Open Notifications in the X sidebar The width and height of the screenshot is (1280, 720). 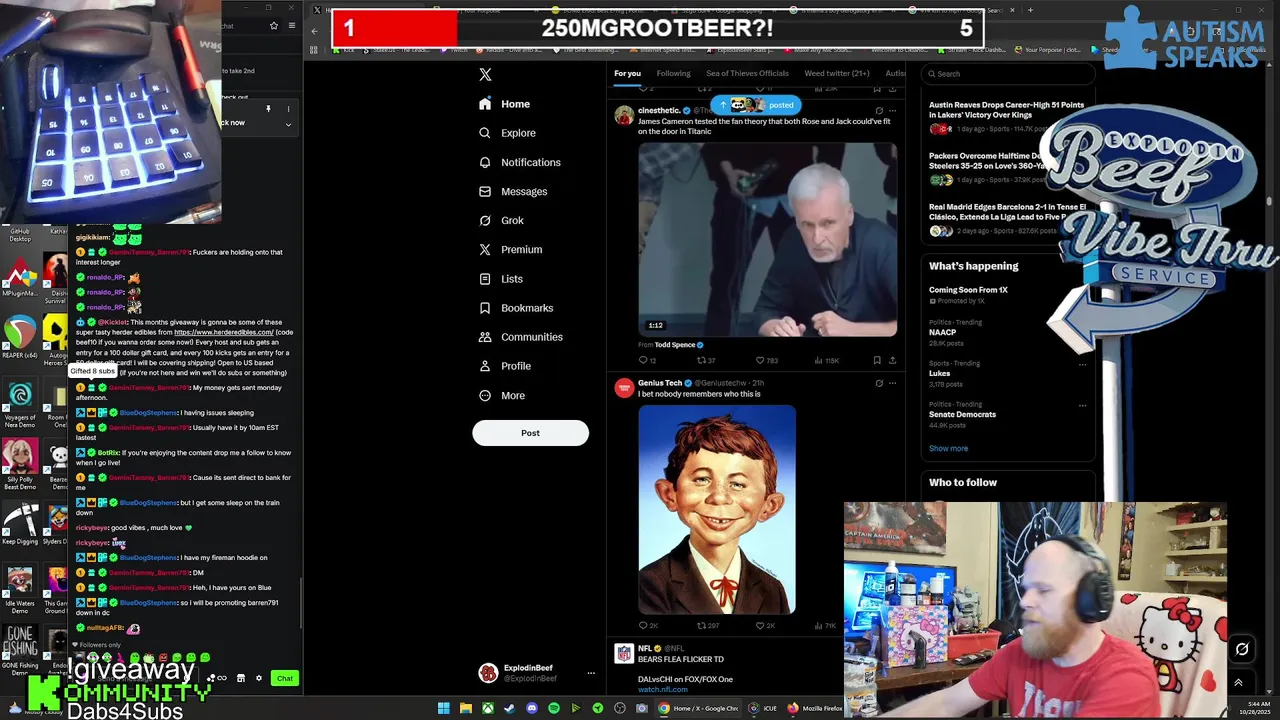(x=519, y=162)
